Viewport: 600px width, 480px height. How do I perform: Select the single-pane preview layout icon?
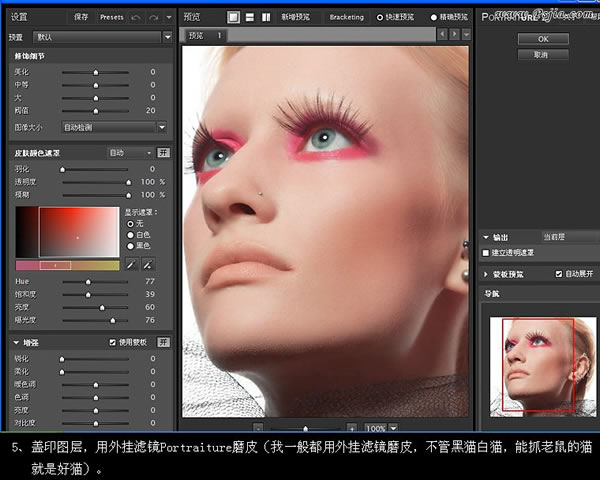233,17
